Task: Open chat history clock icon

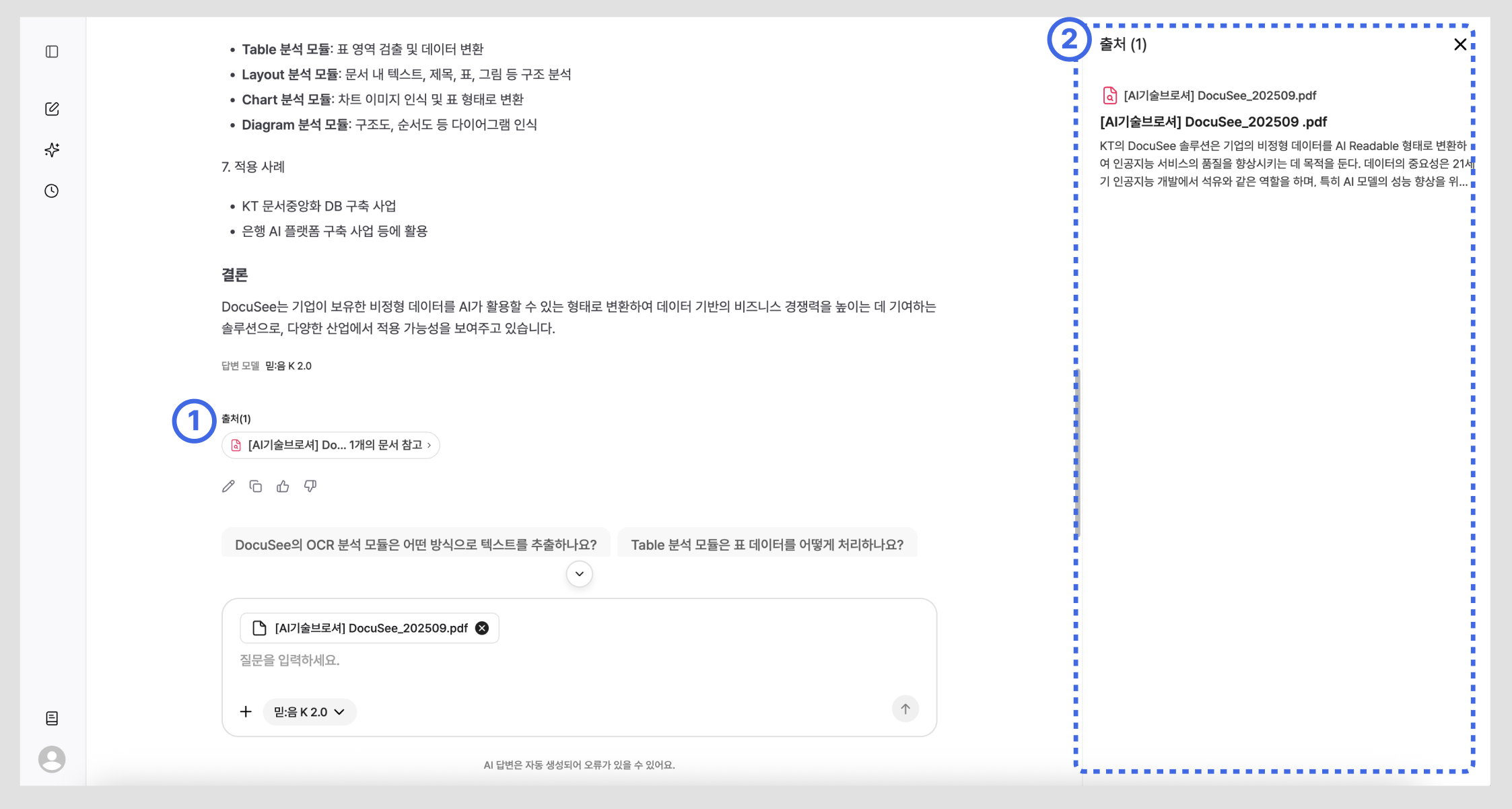Action: pyautogui.click(x=52, y=191)
